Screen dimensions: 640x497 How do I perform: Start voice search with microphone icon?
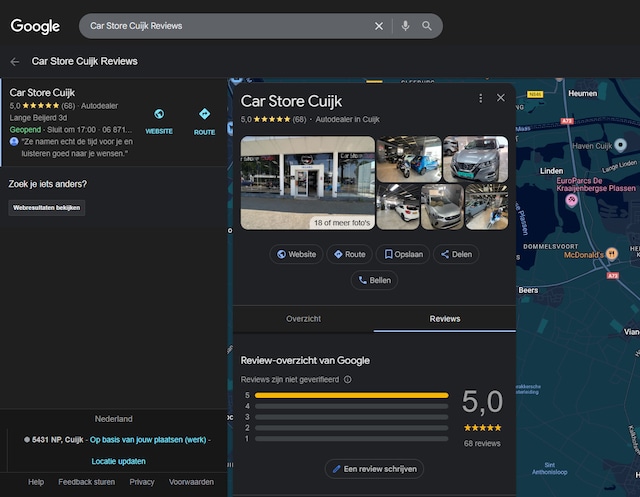tap(405, 26)
